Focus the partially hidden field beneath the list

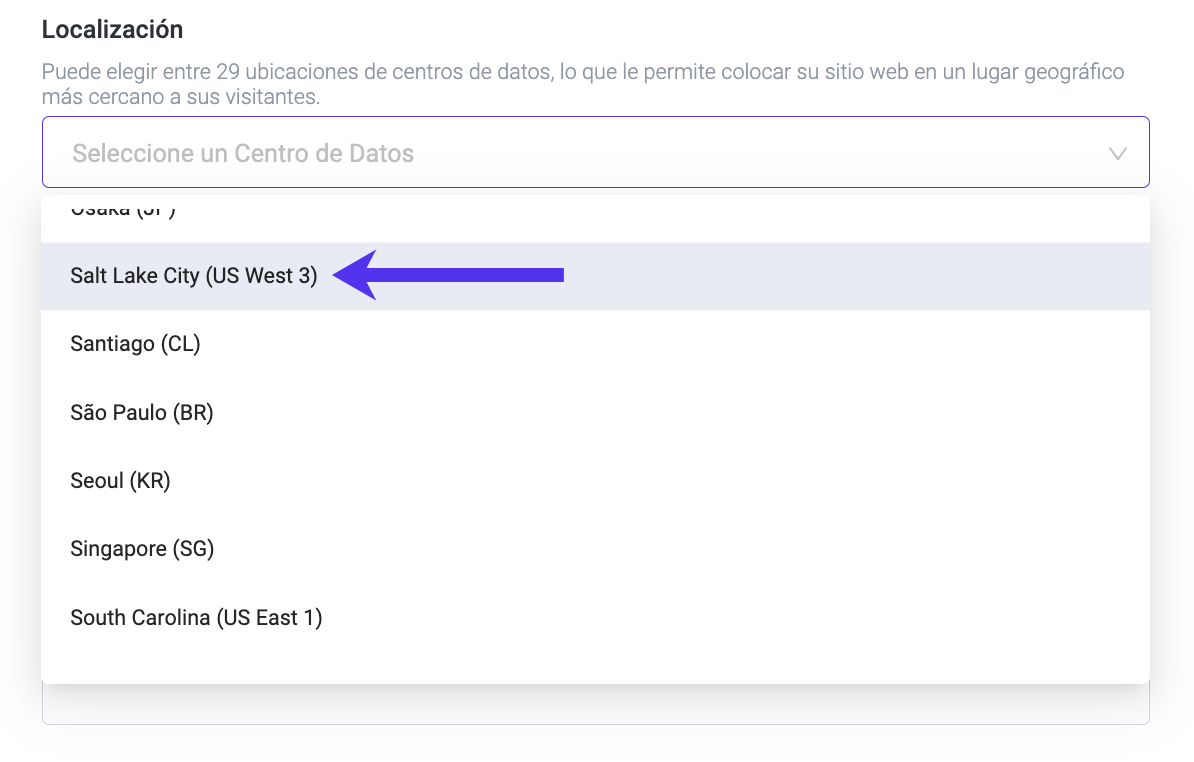click(x=595, y=706)
